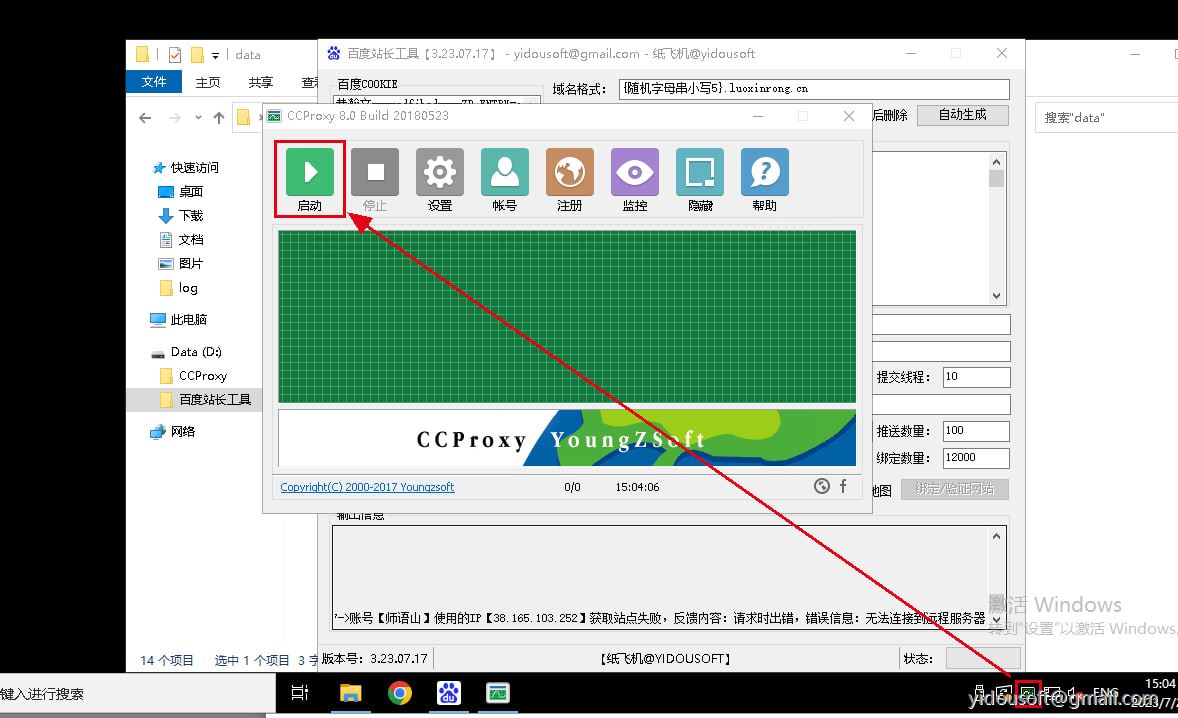Screen dimensions: 1178x718
Task: Open recent locations dropdown in Explorer
Action: click(198, 118)
